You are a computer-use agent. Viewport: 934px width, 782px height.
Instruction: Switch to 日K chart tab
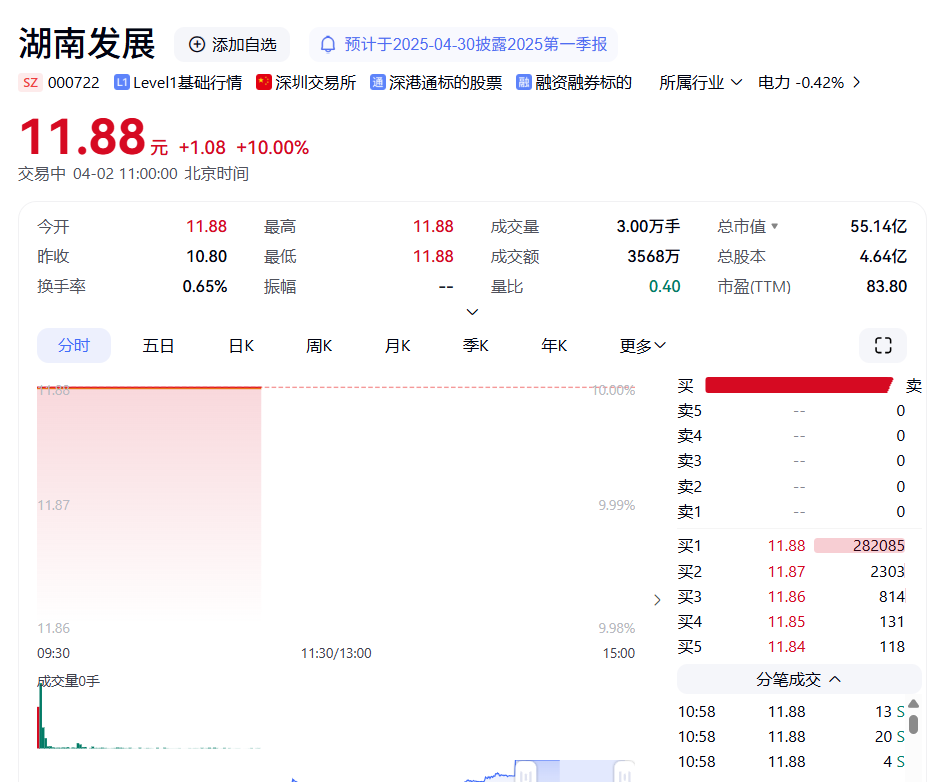(241, 345)
